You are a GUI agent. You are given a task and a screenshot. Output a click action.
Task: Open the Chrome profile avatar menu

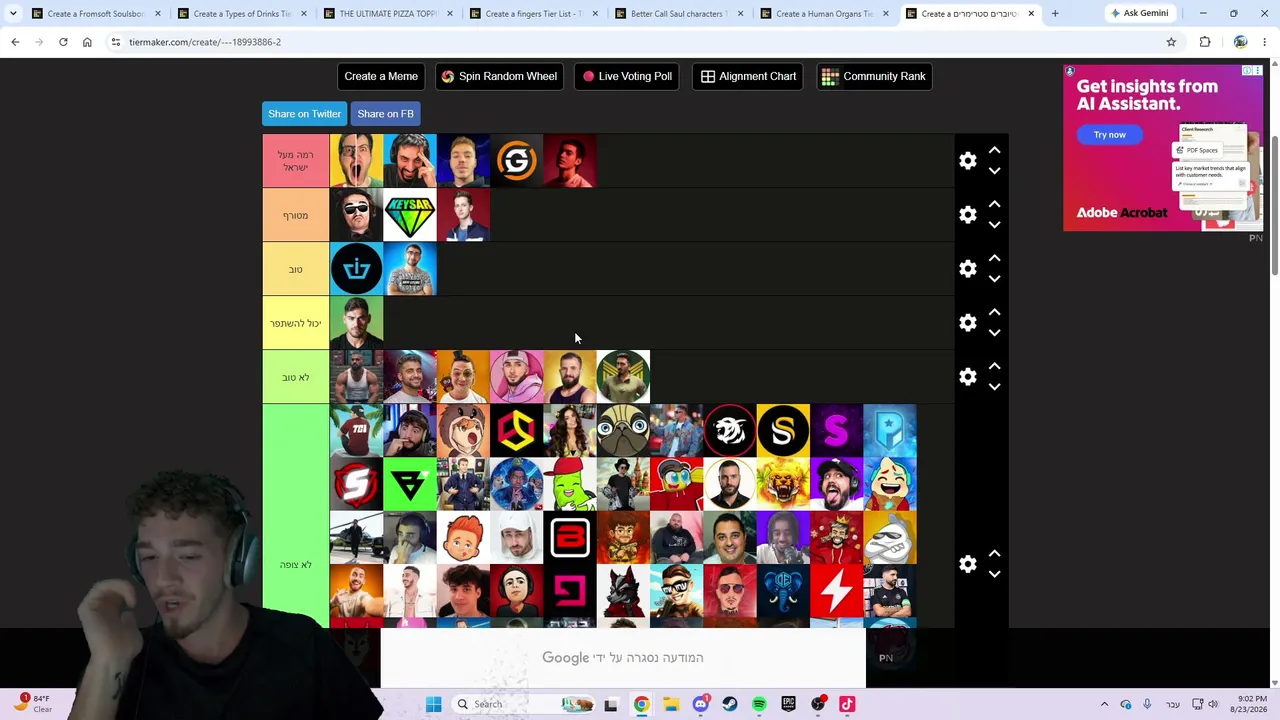(1240, 42)
